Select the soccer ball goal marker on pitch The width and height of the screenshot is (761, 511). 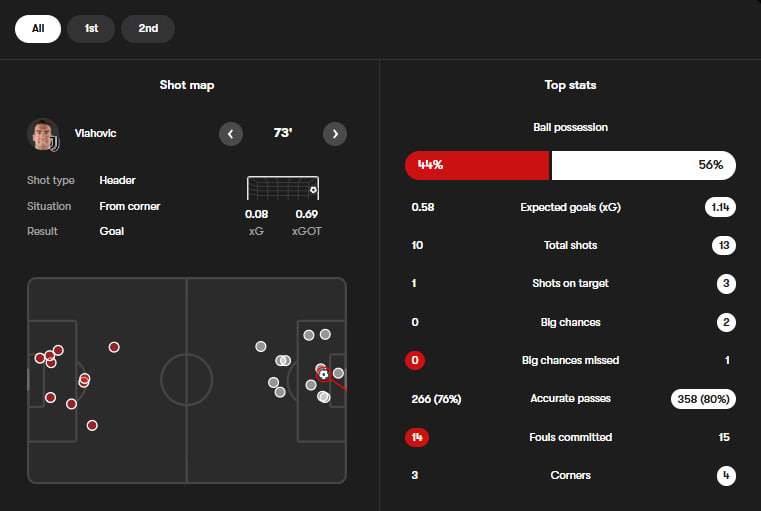(x=323, y=374)
